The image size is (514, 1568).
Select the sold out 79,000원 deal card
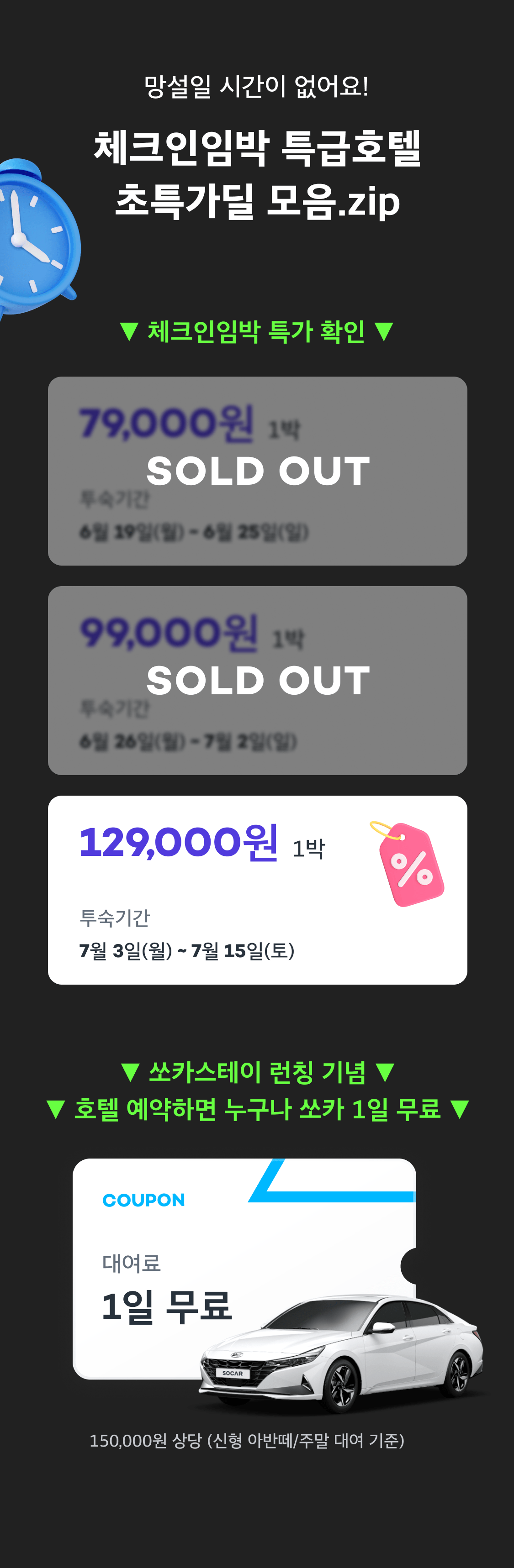[258, 471]
